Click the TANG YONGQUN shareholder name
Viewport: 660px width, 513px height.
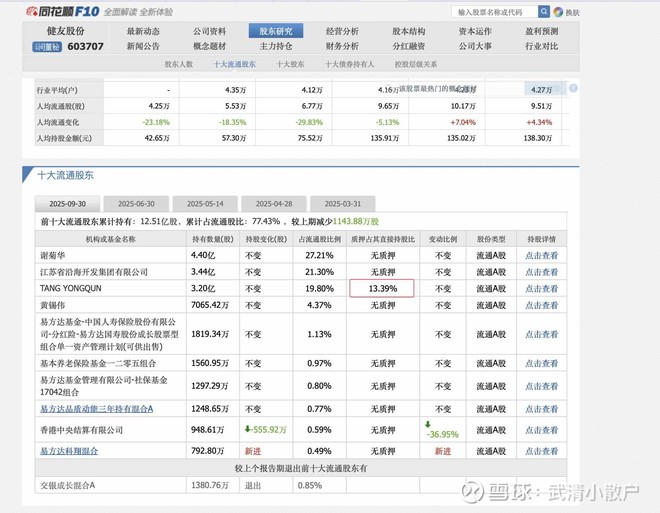click(x=71, y=288)
